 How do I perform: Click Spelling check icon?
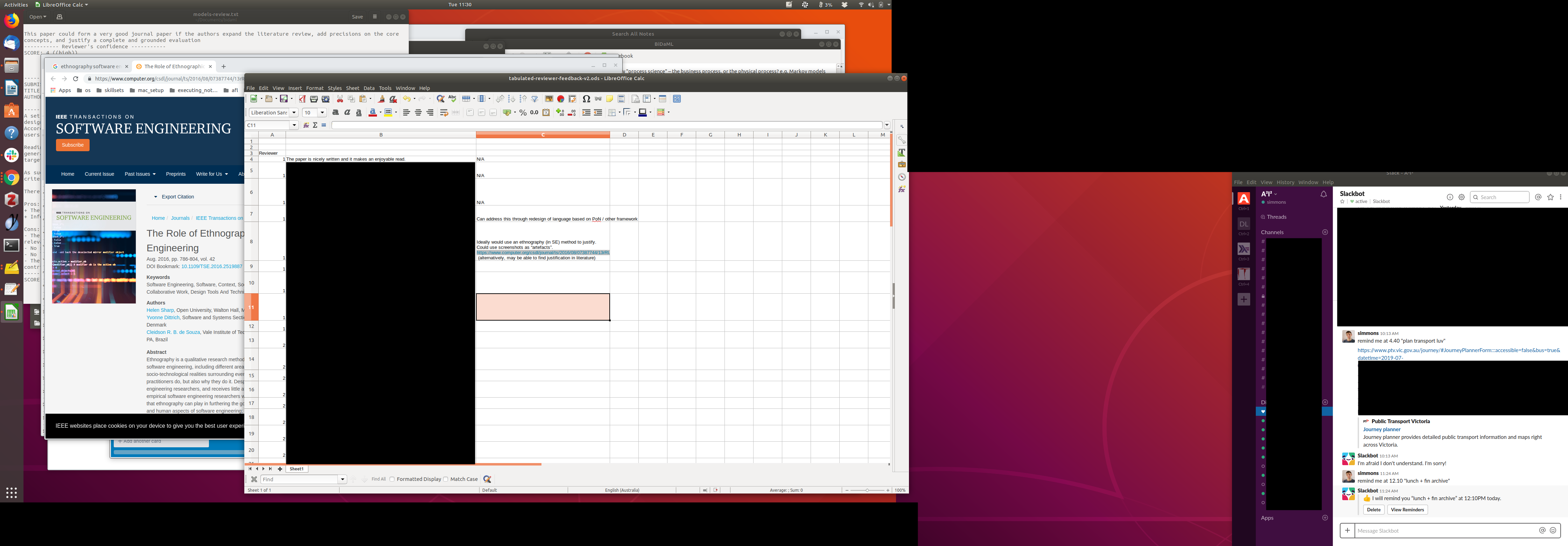tap(452, 99)
